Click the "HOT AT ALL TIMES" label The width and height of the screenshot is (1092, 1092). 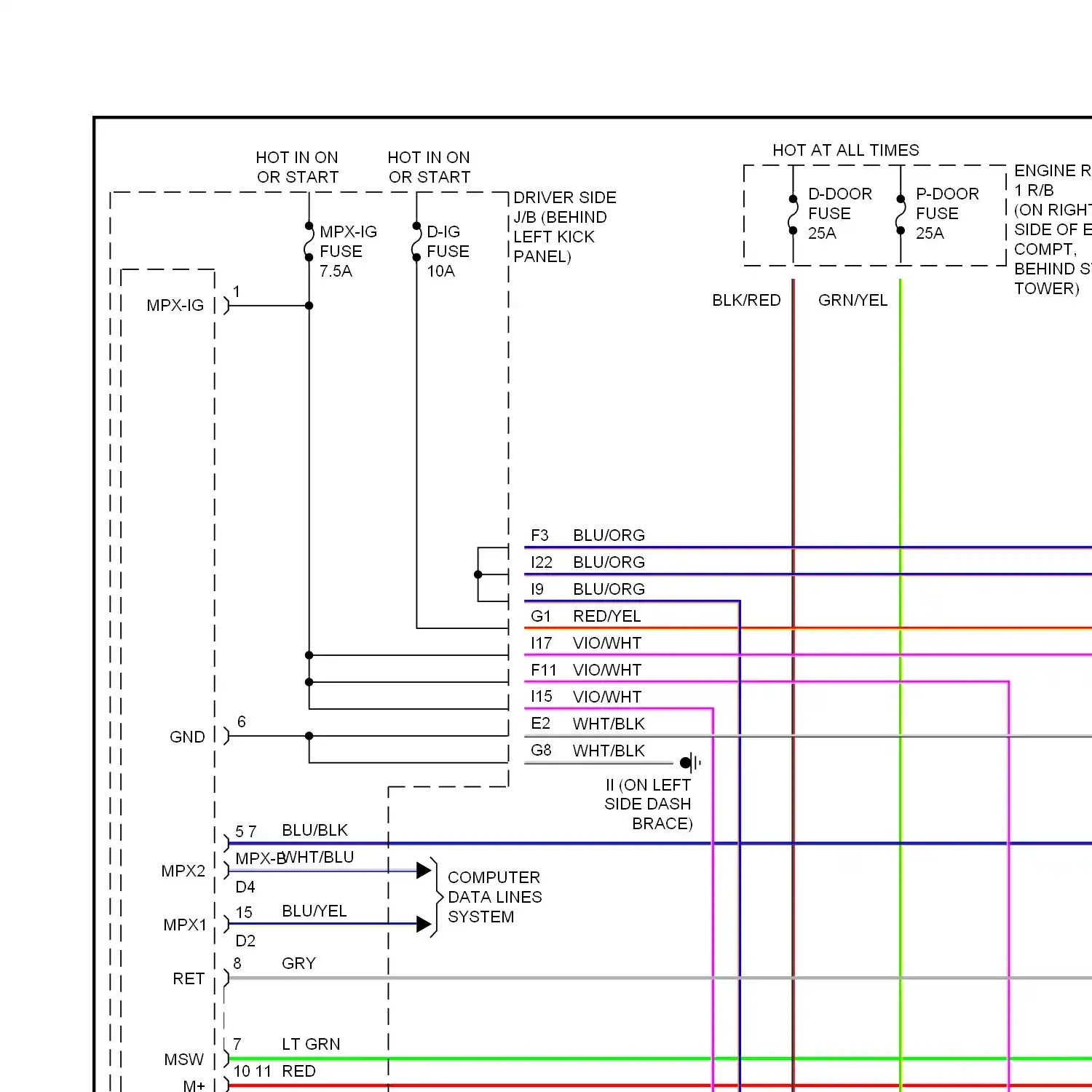[846, 150]
